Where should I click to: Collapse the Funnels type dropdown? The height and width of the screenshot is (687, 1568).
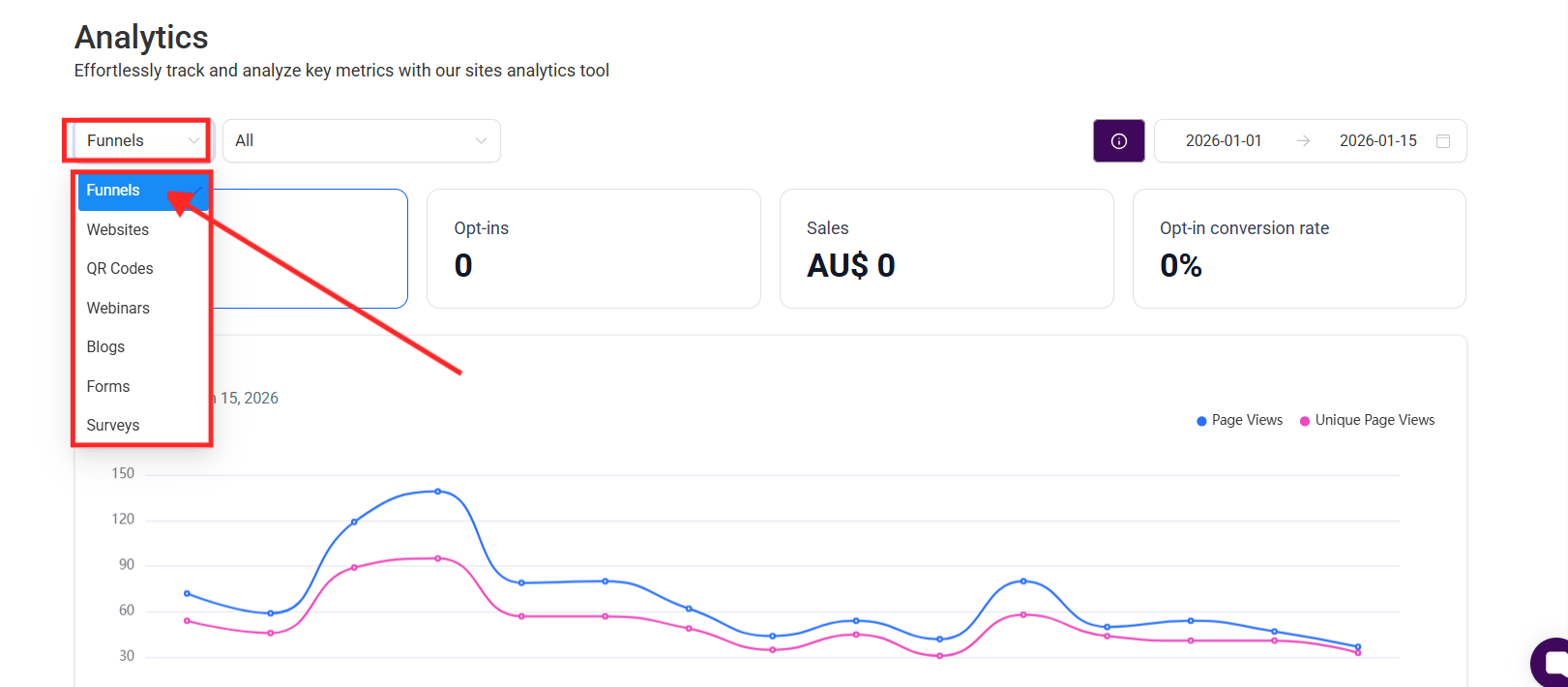tap(136, 141)
